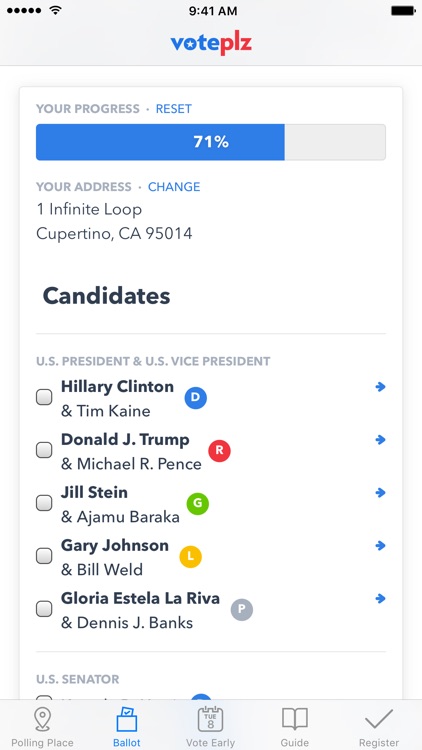Tap the Register checkmark icon
This screenshot has height=750, width=422.
[x=378, y=719]
